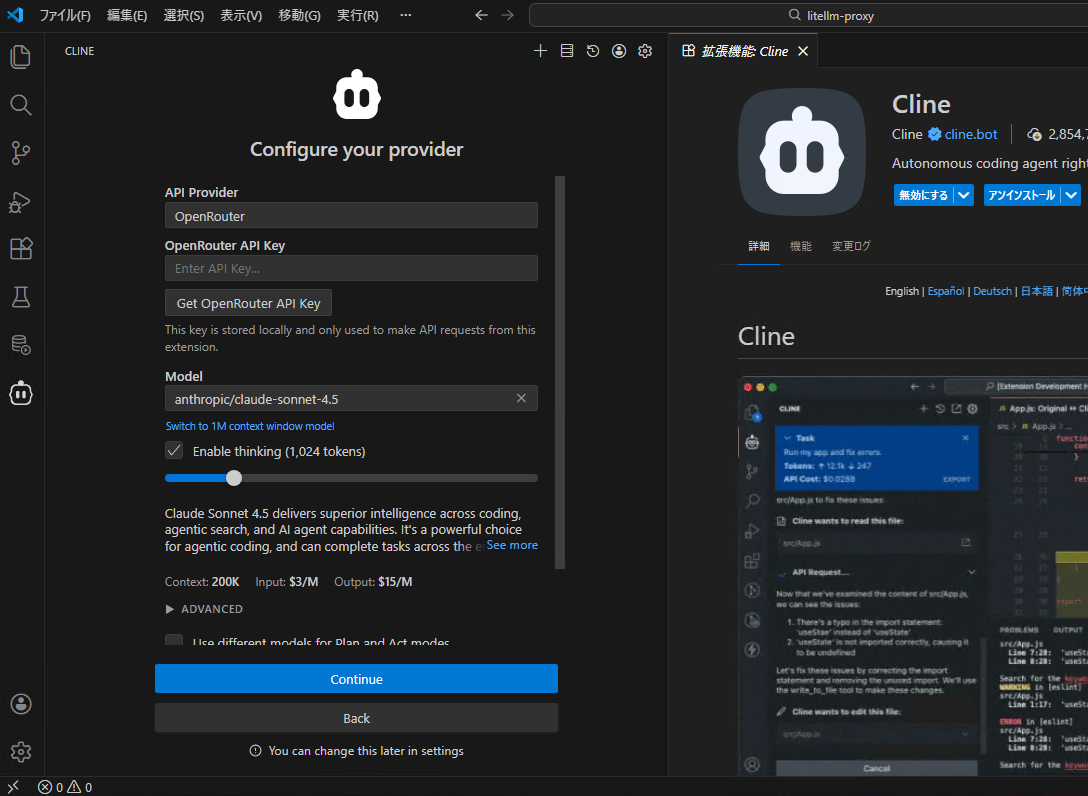Clear the model field with the X
1088x796 pixels.
[521, 398]
